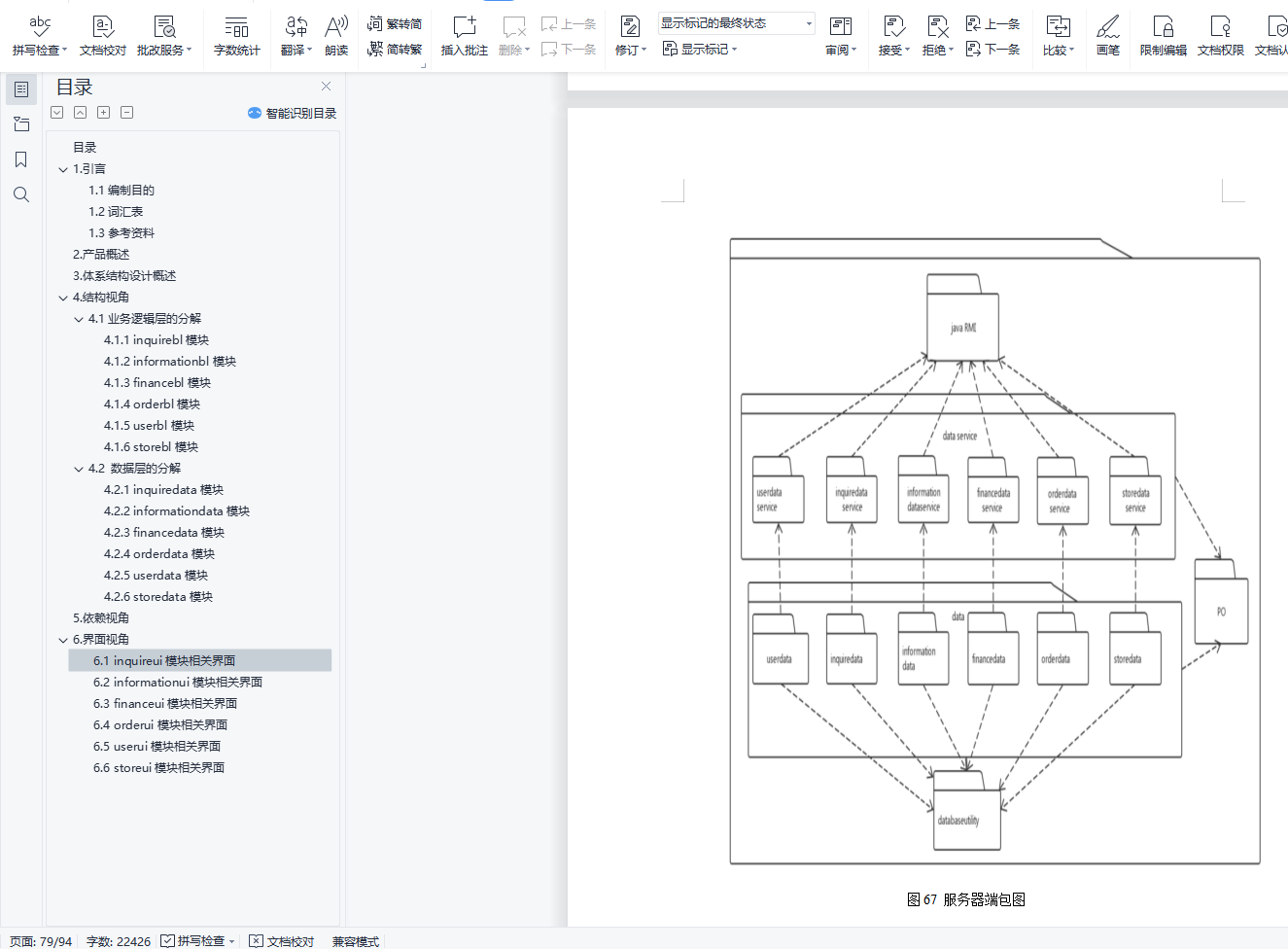Viewport: 1288px width, 949px height.
Task: Click 兼容模式 in the status bar
Action: click(356, 941)
